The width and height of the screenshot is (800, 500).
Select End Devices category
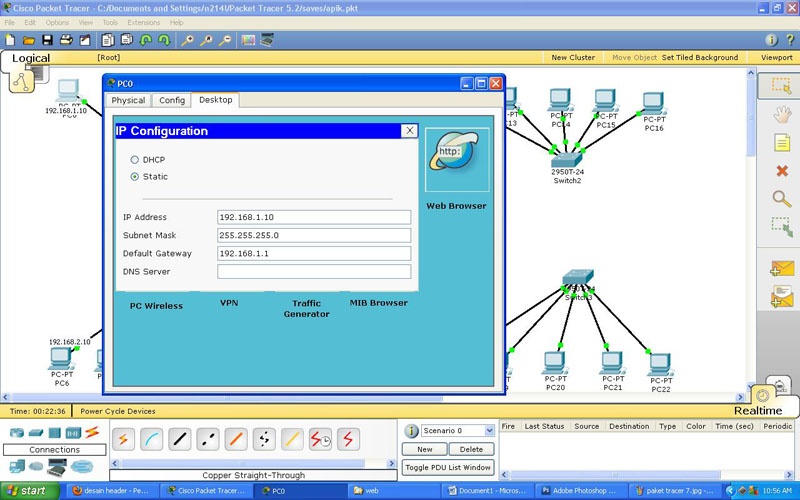[x=17, y=466]
